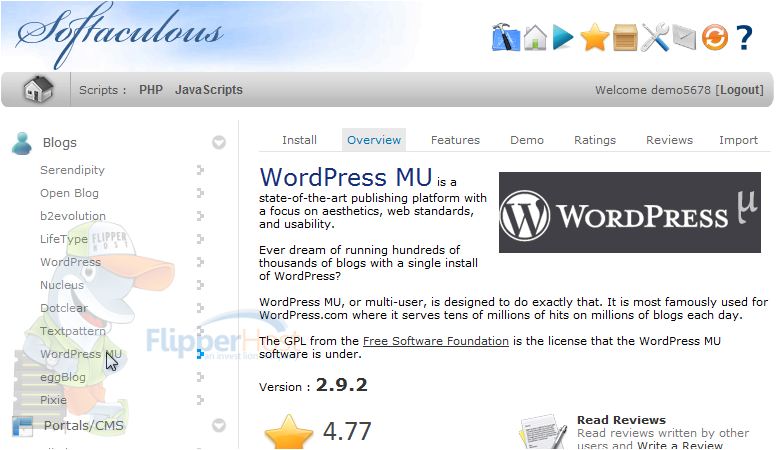Collapse the Blogs category arrow
776x450 pixels.
click(219, 143)
